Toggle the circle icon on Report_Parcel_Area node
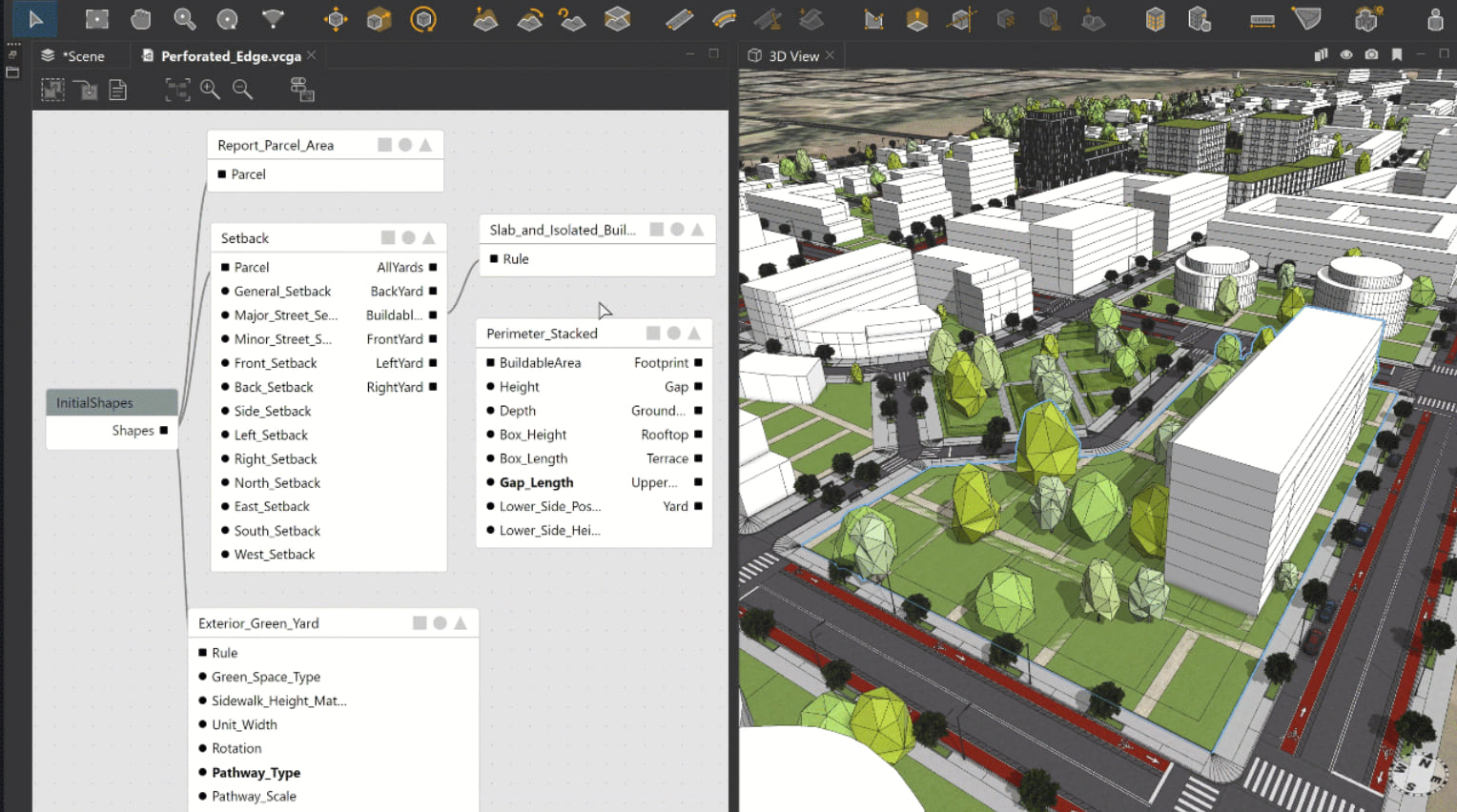 pos(405,145)
